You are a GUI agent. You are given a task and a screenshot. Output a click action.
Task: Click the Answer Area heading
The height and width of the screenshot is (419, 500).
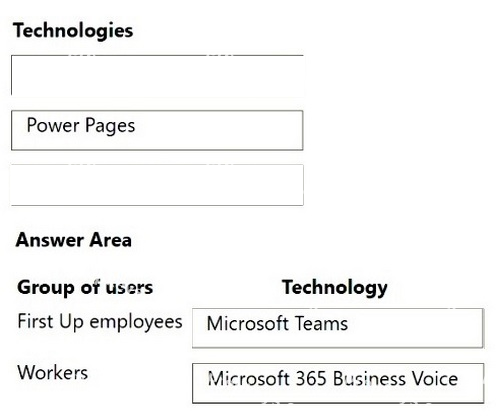[x=74, y=240]
